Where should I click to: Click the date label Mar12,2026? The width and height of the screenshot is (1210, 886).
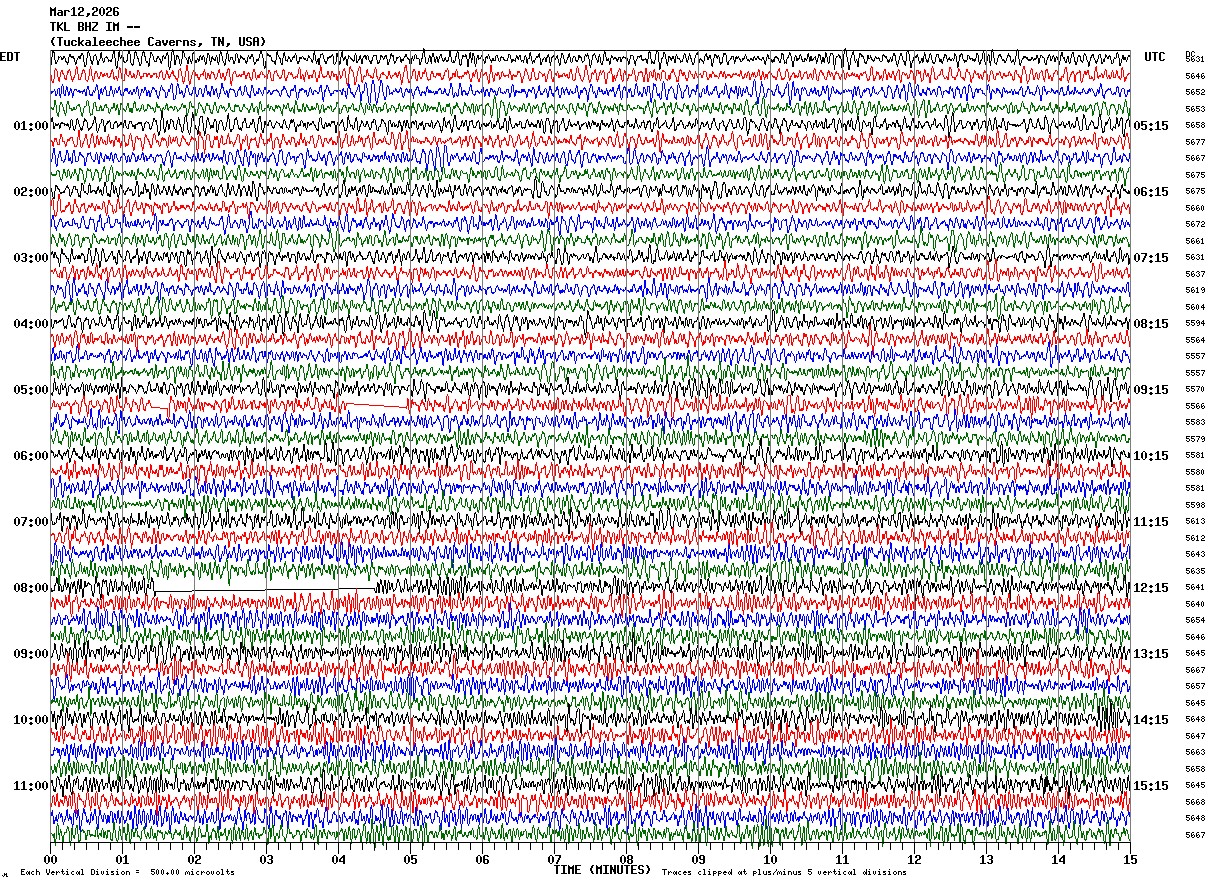[x=84, y=12]
